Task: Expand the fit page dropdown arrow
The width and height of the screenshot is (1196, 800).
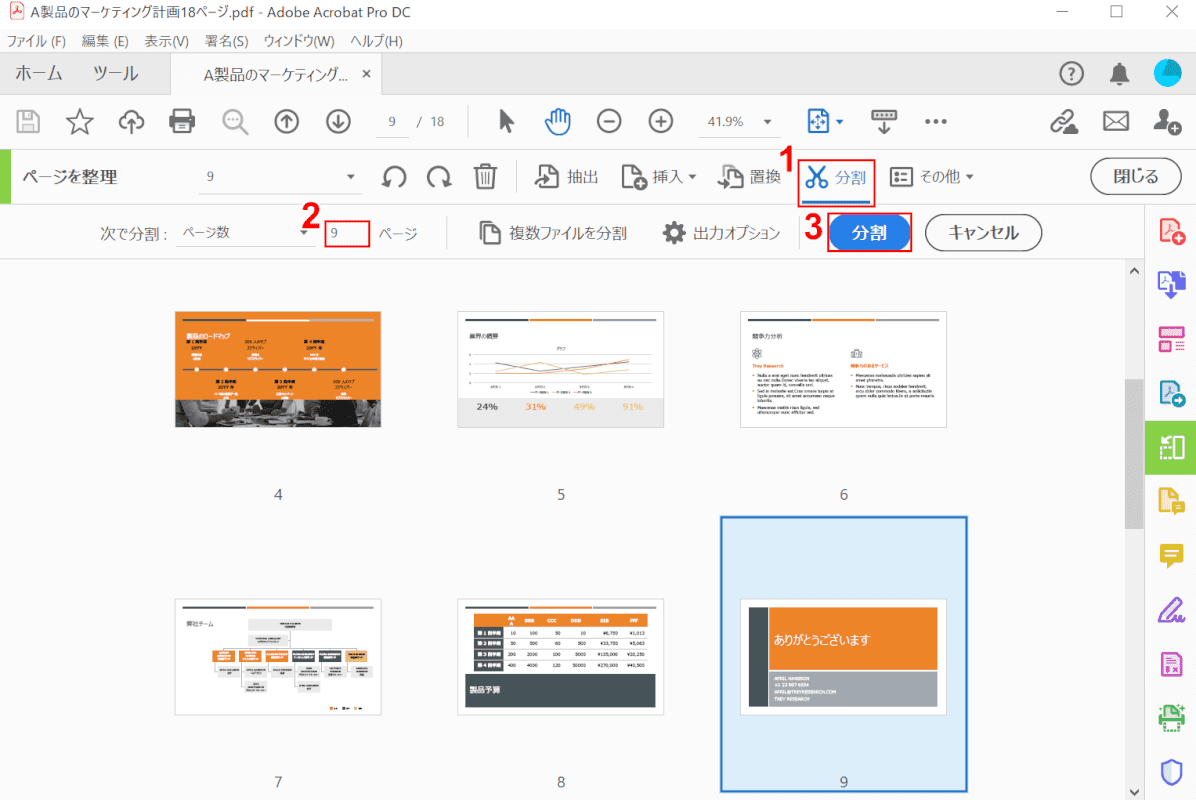Action: coord(840,122)
